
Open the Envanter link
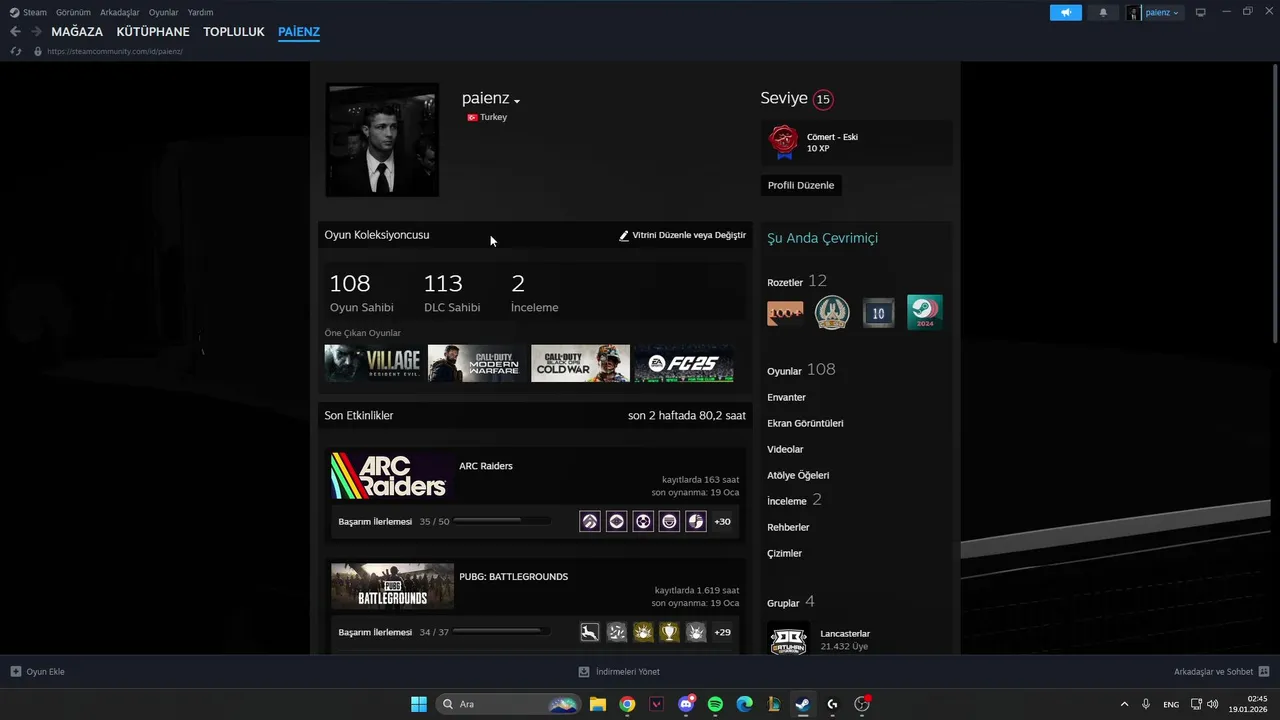(786, 397)
